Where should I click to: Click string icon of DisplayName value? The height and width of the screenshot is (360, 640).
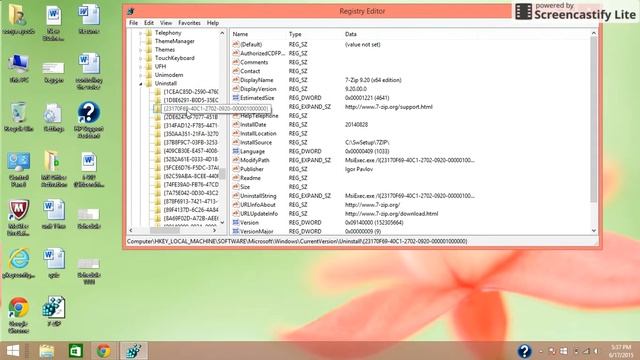tap(236, 80)
